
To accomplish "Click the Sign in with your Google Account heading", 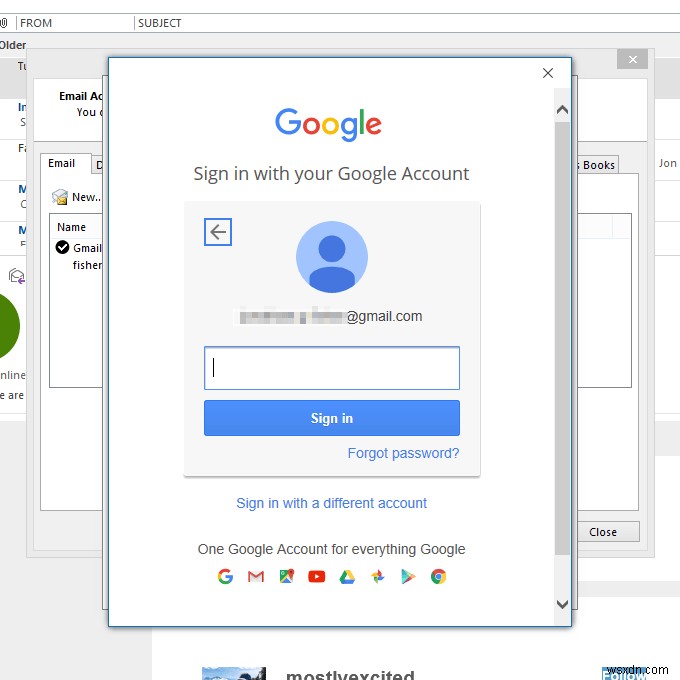I will click(331, 174).
